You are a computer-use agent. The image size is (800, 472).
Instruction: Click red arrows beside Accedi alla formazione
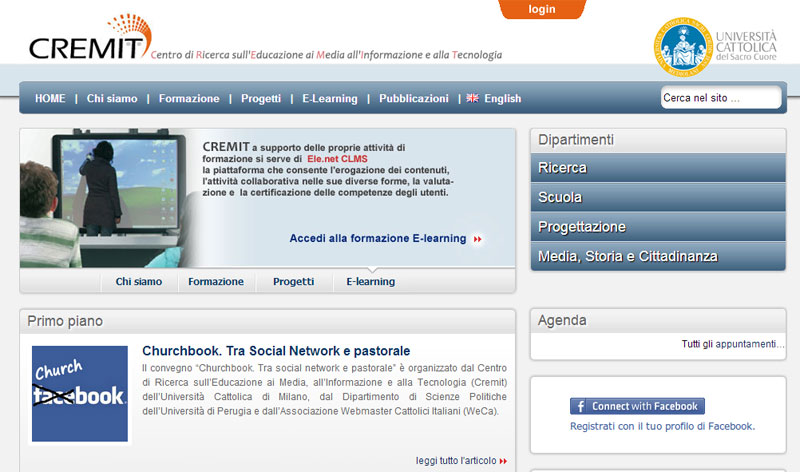[478, 239]
